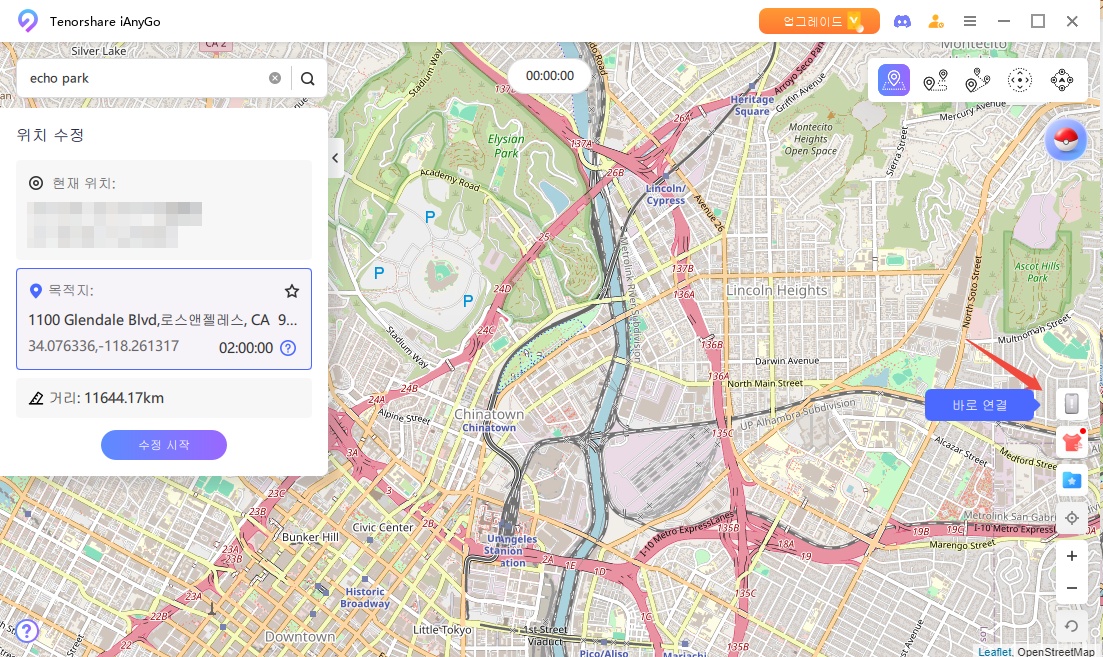Switch to multi-spot route mode

pyautogui.click(x=977, y=81)
